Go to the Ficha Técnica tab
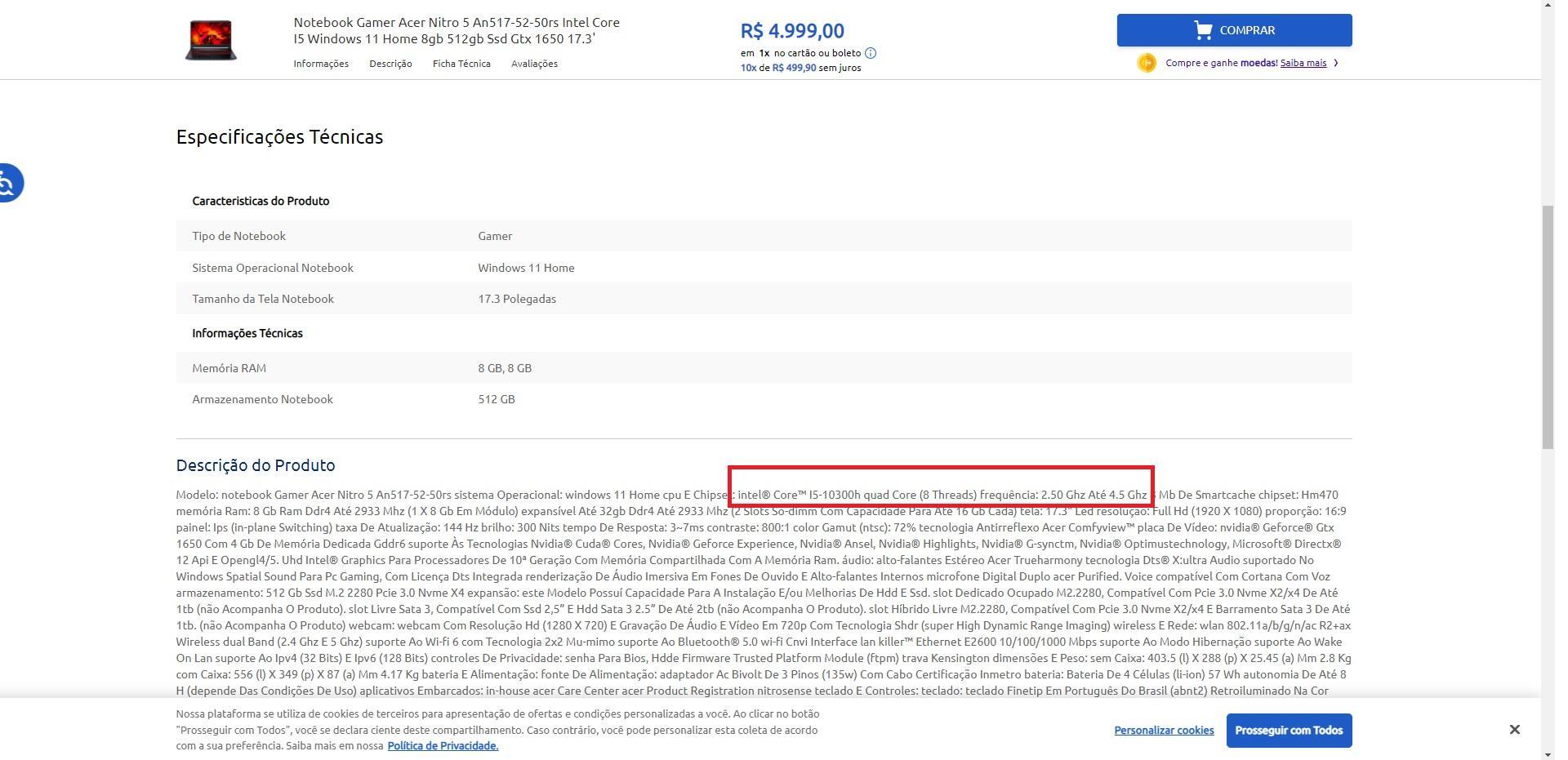Viewport: 1568px width, 760px height. 461,64
